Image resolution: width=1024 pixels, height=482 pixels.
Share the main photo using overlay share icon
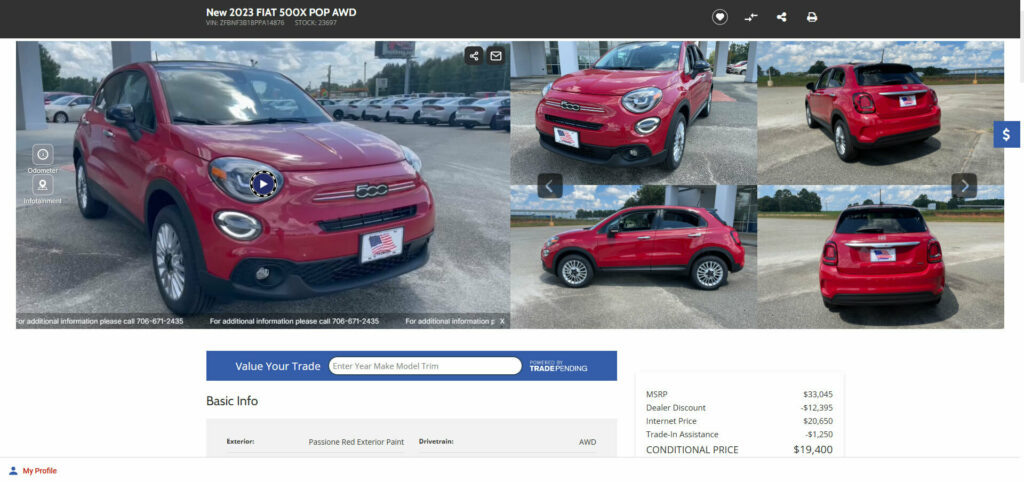[x=473, y=56]
